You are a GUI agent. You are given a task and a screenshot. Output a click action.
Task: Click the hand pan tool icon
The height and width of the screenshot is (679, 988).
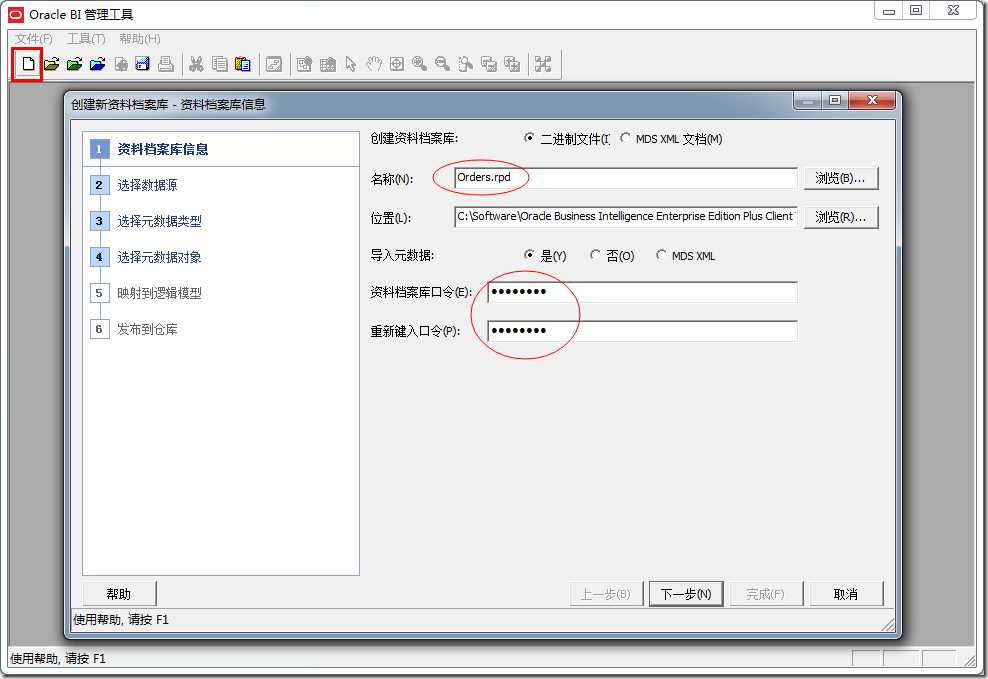coord(374,64)
